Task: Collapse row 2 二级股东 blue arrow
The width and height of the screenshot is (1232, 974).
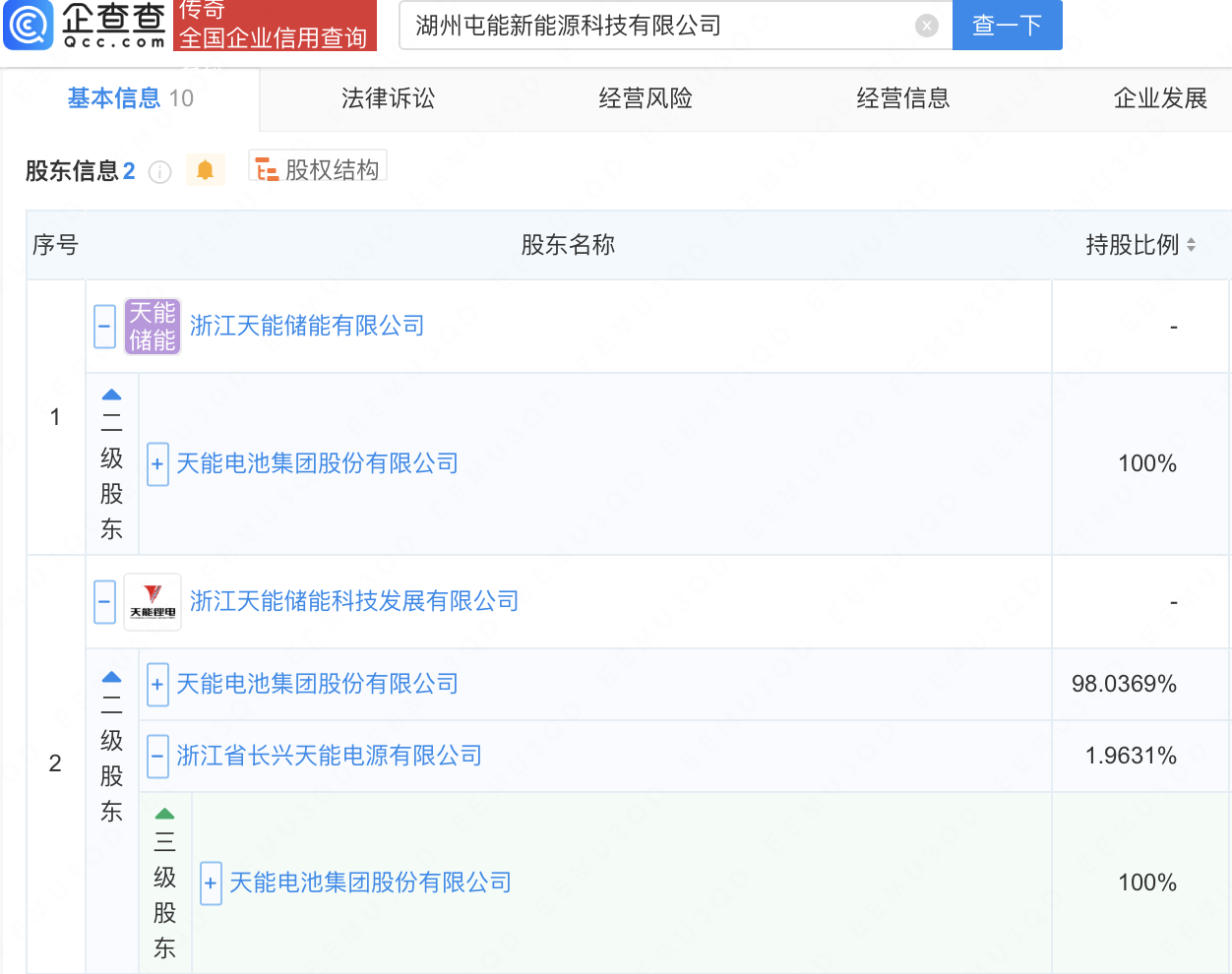Action: pyautogui.click(x=111, y=677)
